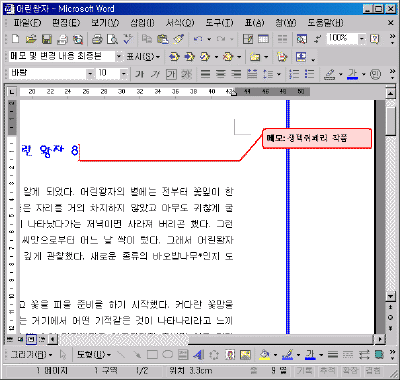
Task: Click the Print icon in standard toolbar
Action: pyautogui.click(x=97, y=39)
